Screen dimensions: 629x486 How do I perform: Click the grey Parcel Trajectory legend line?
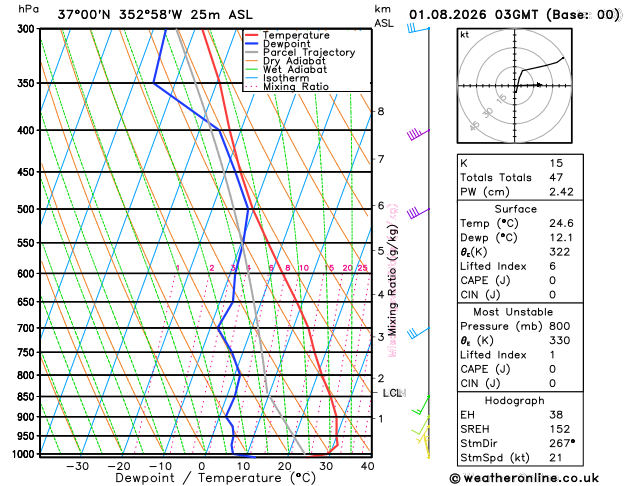pyautogui.click(x=252, y=52)
